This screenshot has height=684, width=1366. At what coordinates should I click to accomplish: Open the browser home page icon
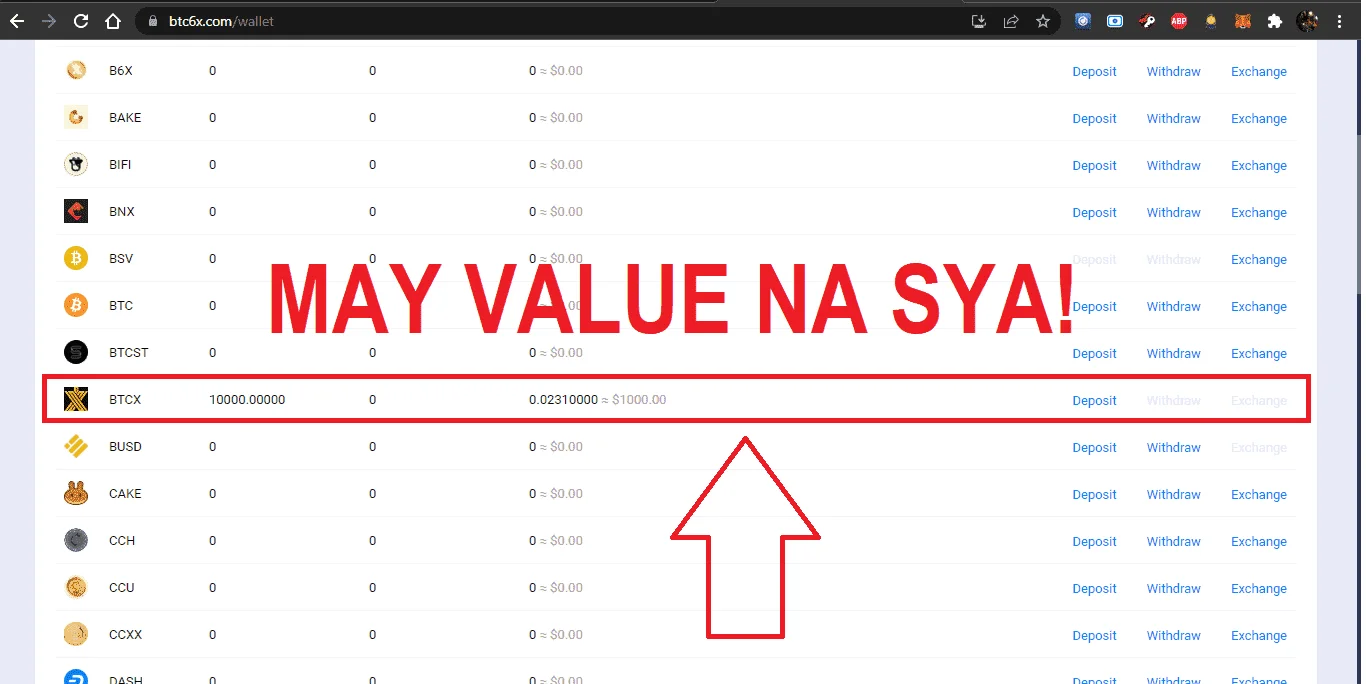coord(113,21)
